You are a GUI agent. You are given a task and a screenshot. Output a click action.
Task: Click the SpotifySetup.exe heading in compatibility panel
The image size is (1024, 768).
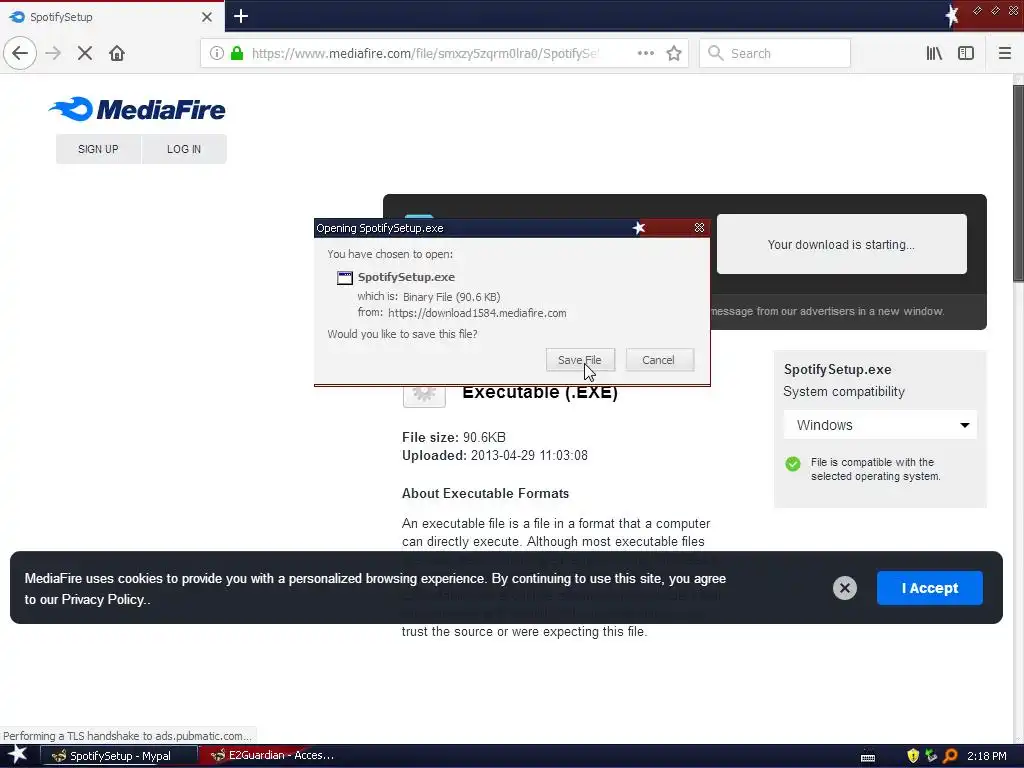[837, 369]
